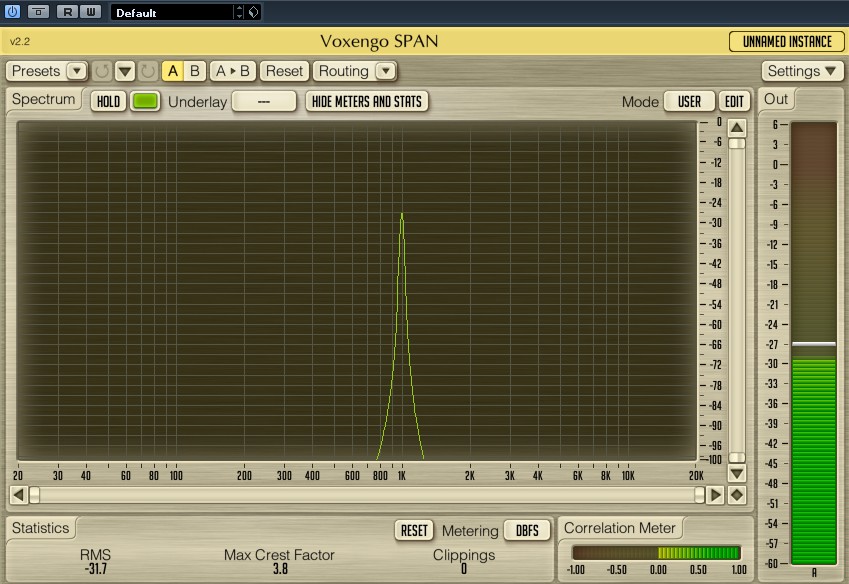Switch to state B
The width and height of the screenshot is (849, 584).
195,71
